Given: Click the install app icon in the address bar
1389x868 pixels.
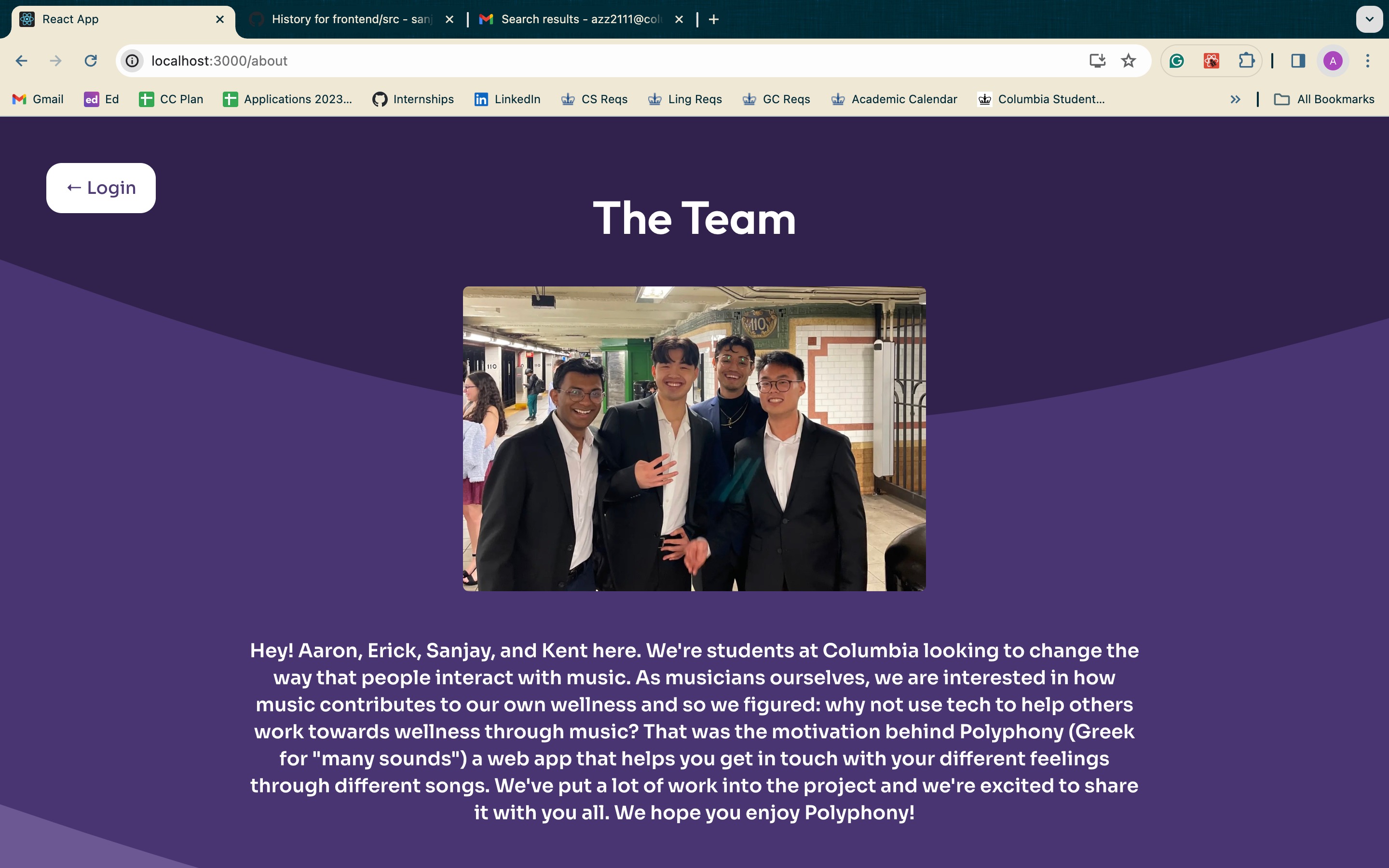Looking at the screenshot, I should click(1097, 61).
